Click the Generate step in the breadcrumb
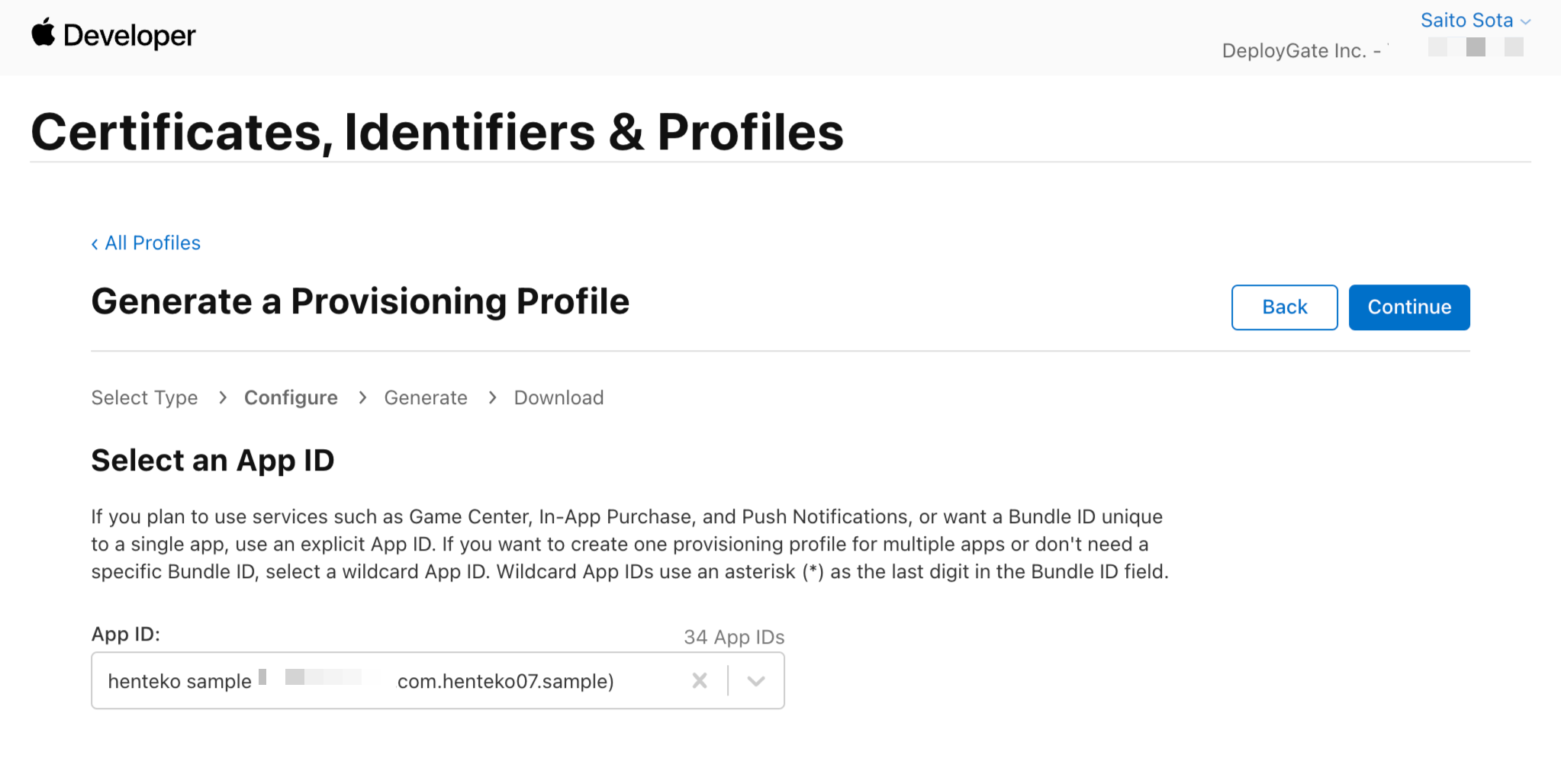Viewport: 1561px width, 784px height. 426,397
